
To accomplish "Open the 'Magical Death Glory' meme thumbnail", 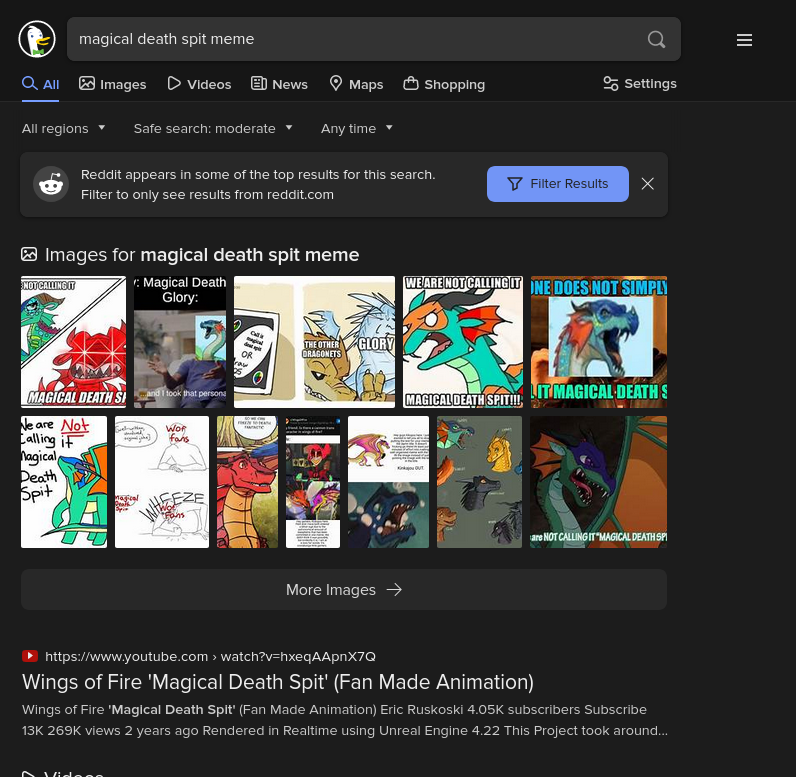I will click(x=180, y=342).
